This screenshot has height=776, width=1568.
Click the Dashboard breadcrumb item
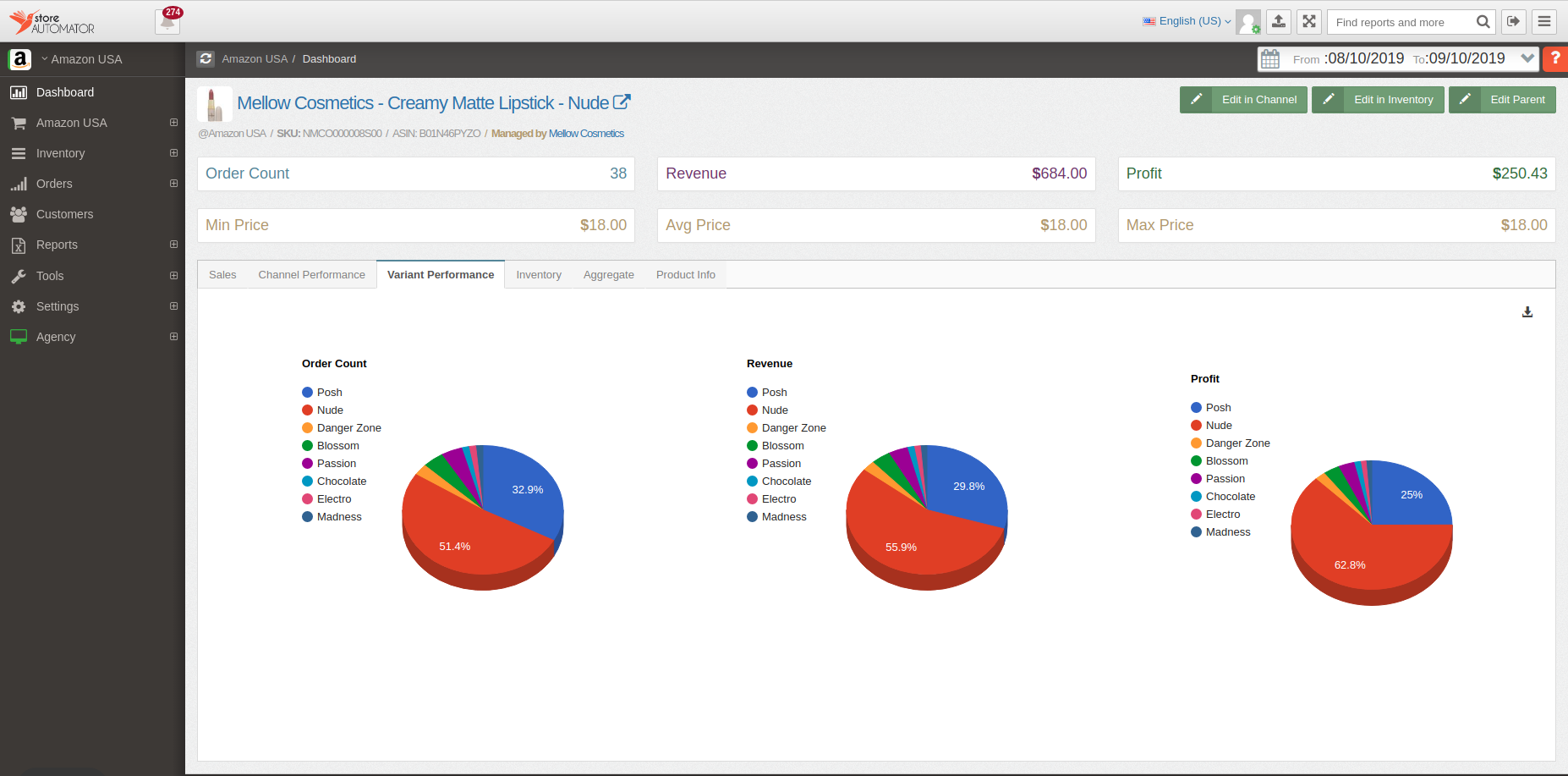point(329,59)
